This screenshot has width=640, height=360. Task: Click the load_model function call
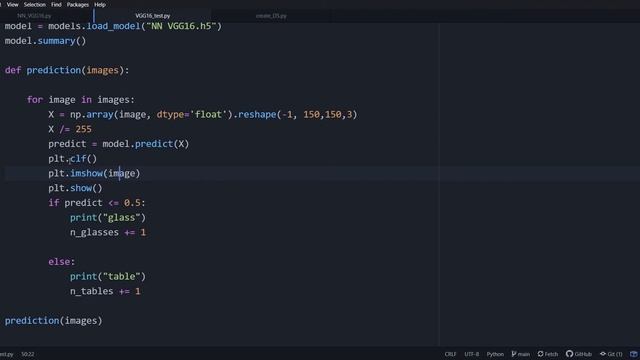click(x=113, y=26)
